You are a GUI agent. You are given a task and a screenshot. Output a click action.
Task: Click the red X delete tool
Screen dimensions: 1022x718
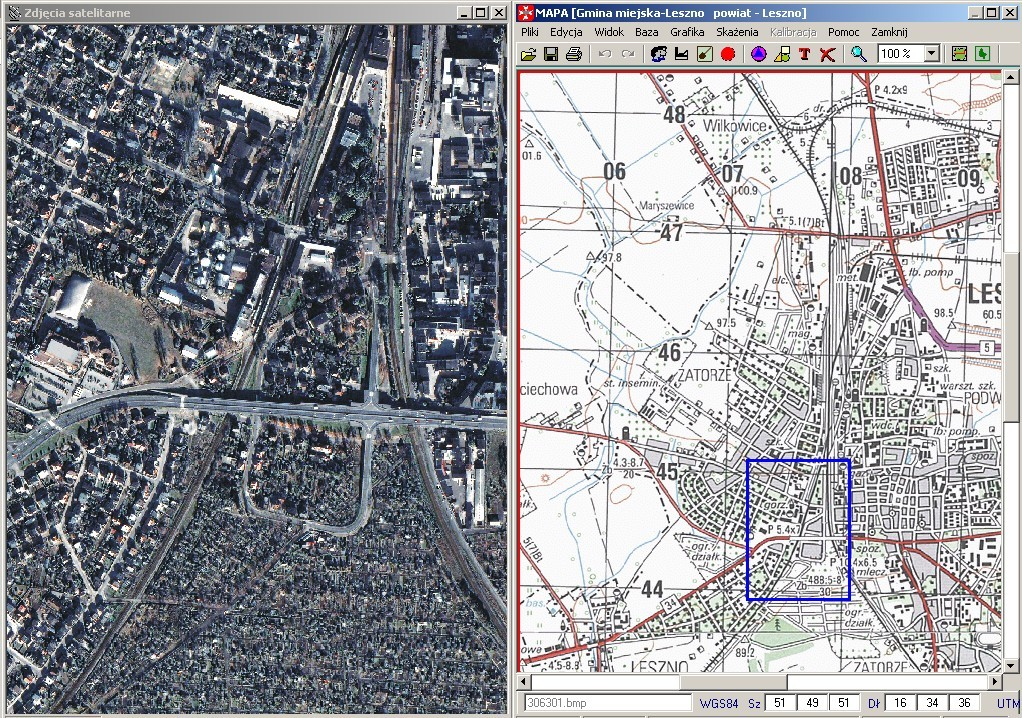click(x=827, y=54)
